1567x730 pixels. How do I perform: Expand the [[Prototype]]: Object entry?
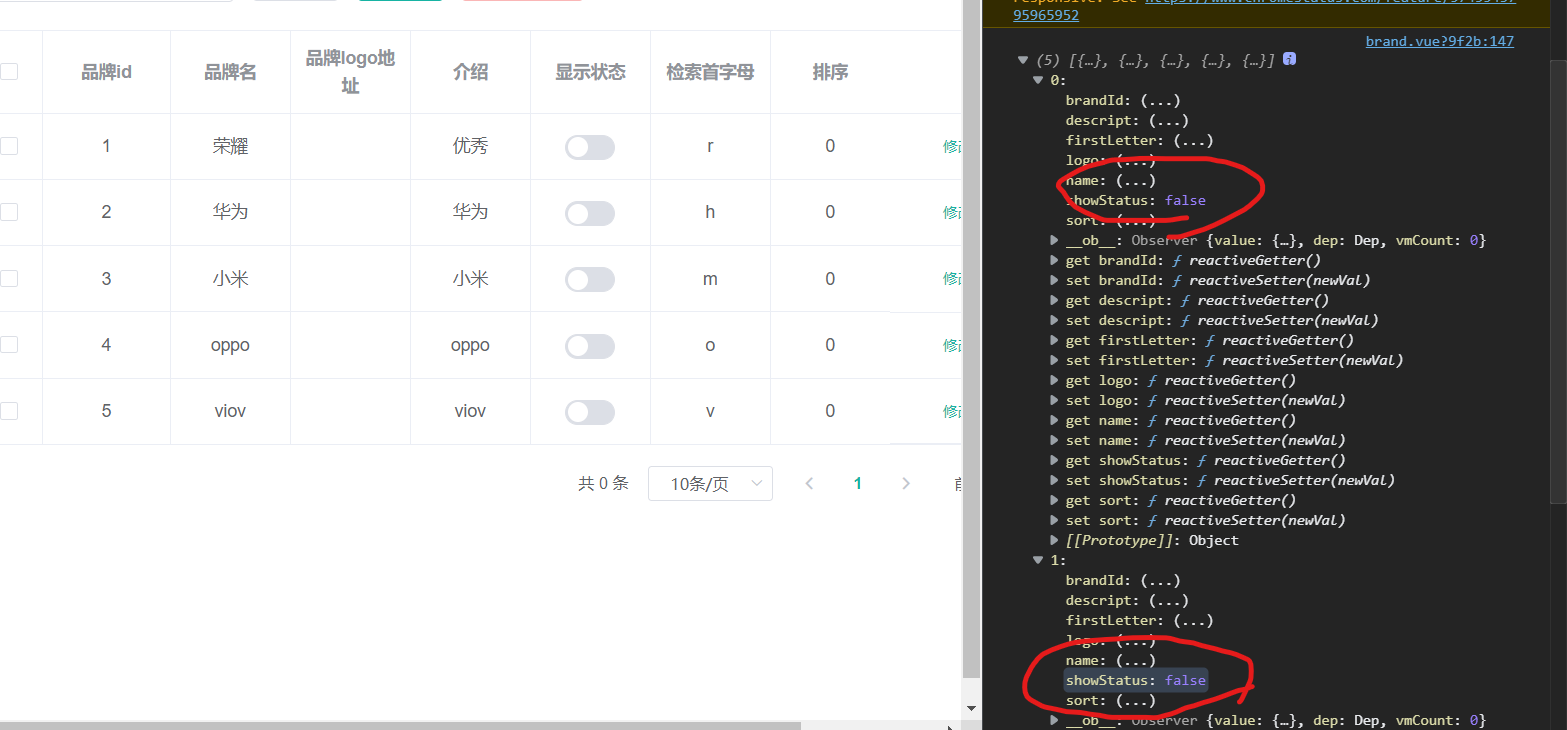pyautogui.click(x=1055, y=540)
